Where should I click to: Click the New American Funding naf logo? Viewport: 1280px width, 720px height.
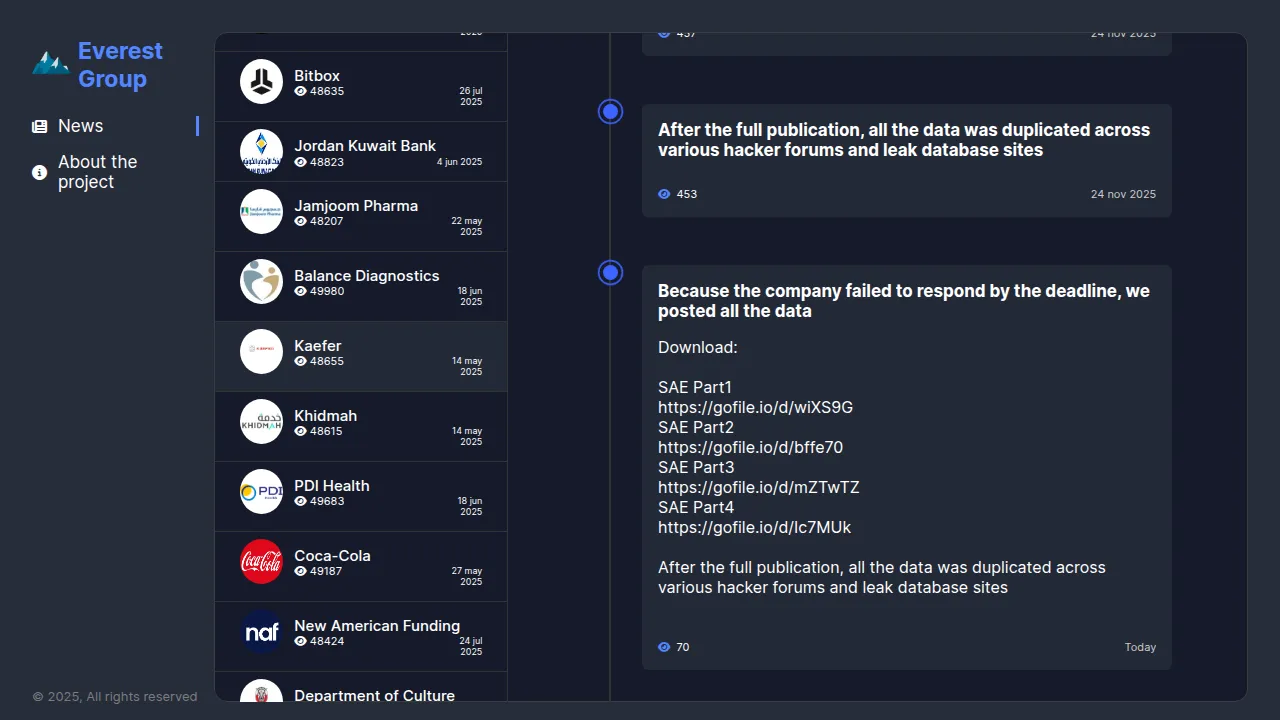click(261, 632)
